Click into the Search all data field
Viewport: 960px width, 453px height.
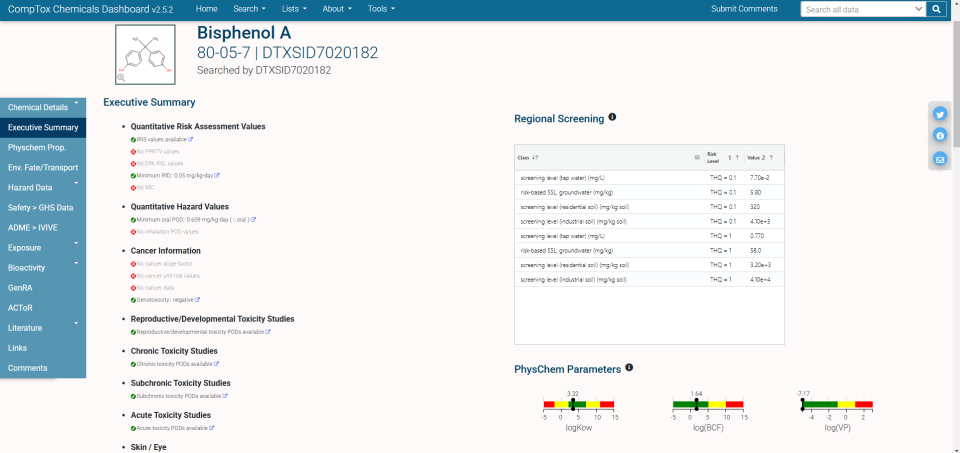(x=856, y=9)
